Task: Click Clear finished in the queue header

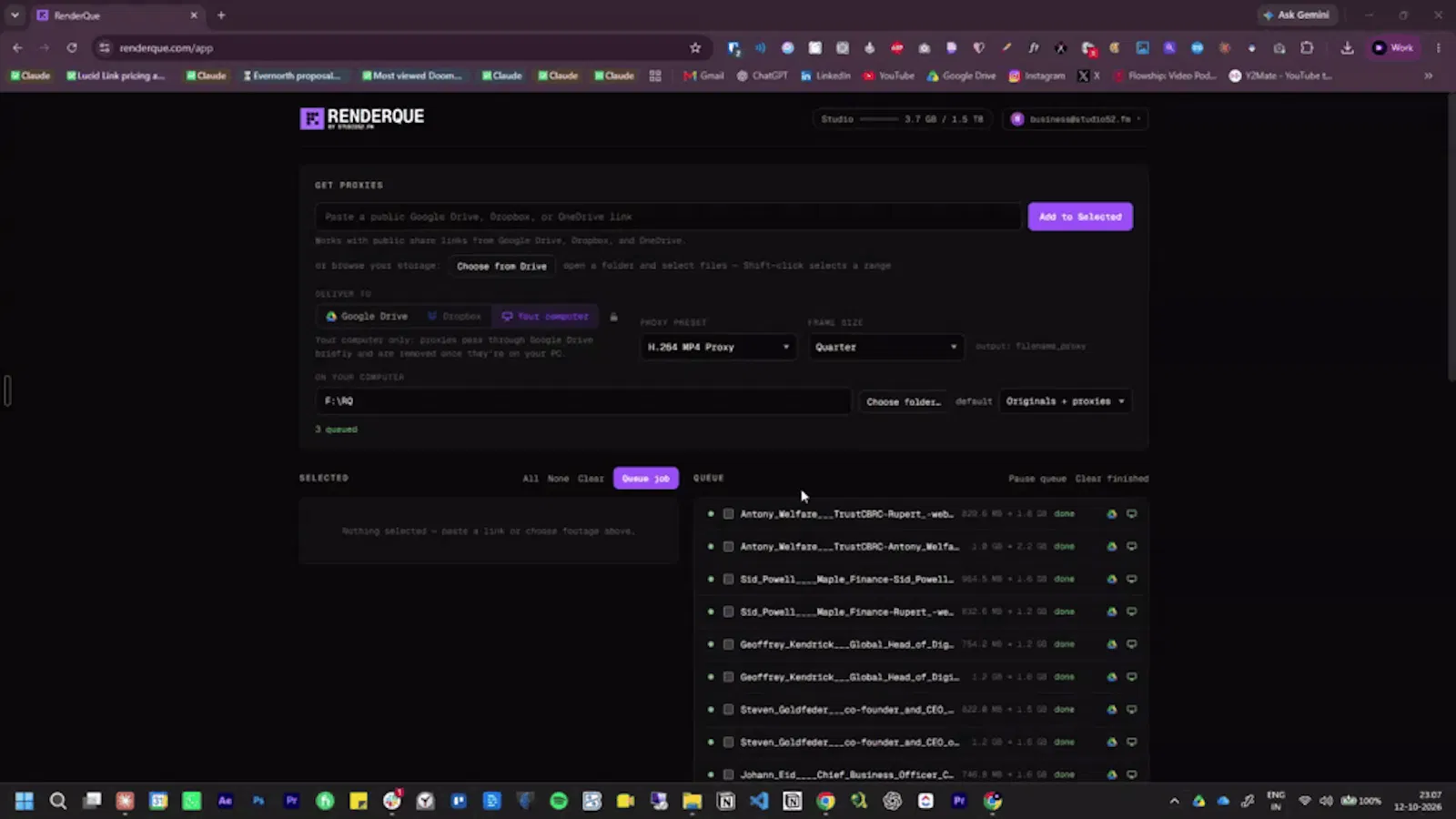Action: pos(1111,479)
